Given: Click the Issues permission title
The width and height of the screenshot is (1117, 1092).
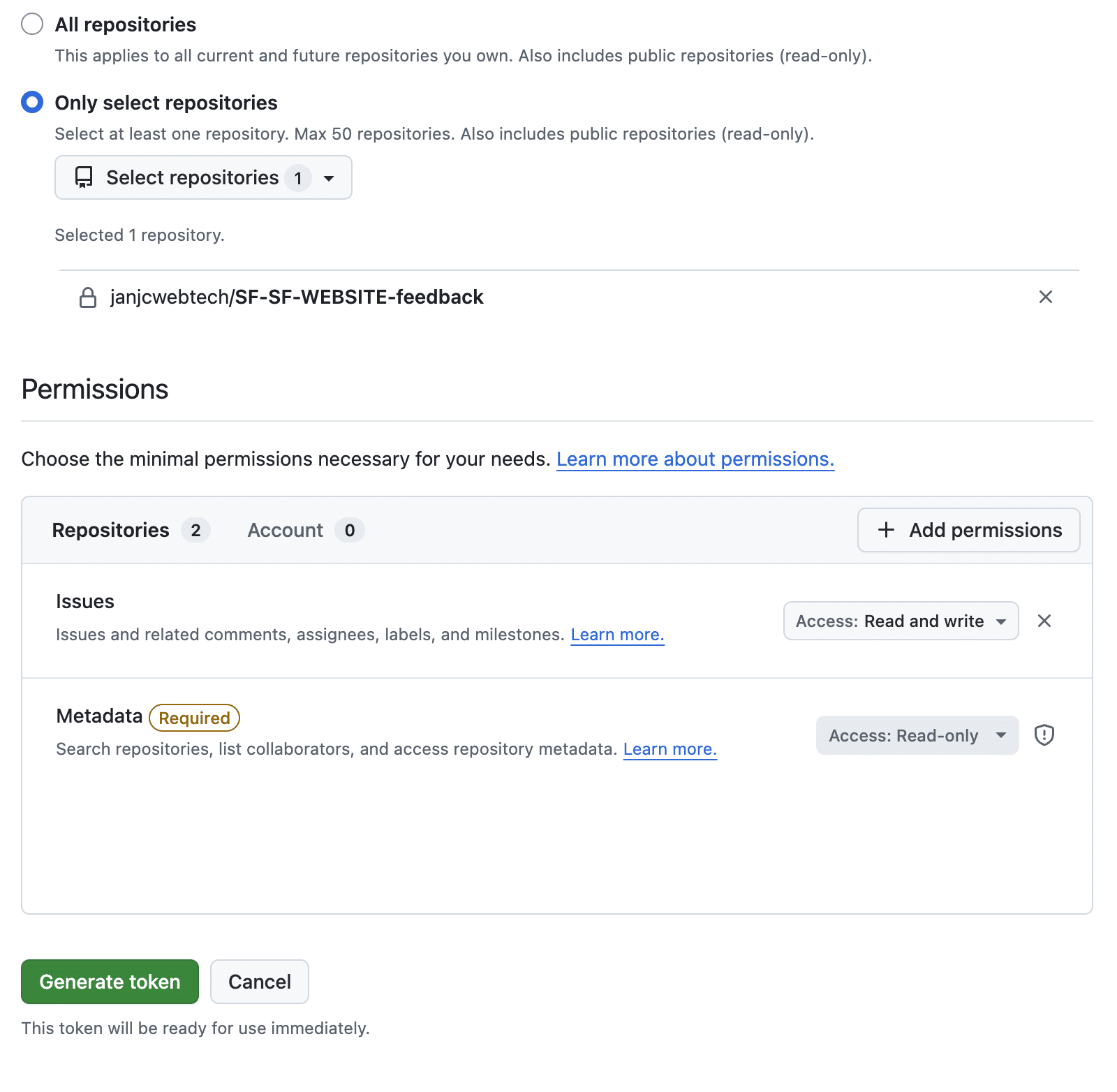Looking at the screenshot, I should pos(85,602).
